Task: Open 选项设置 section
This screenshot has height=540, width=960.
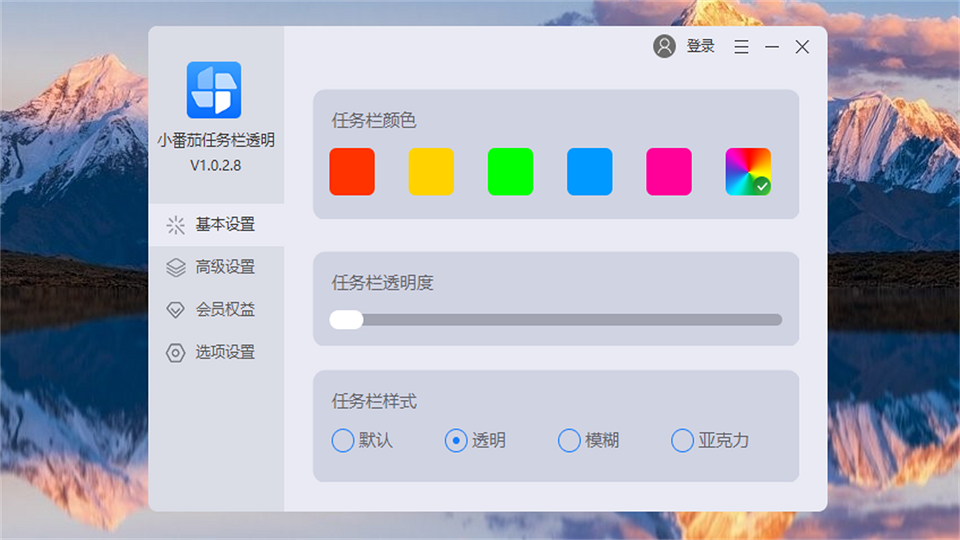Action: [216, 353]
